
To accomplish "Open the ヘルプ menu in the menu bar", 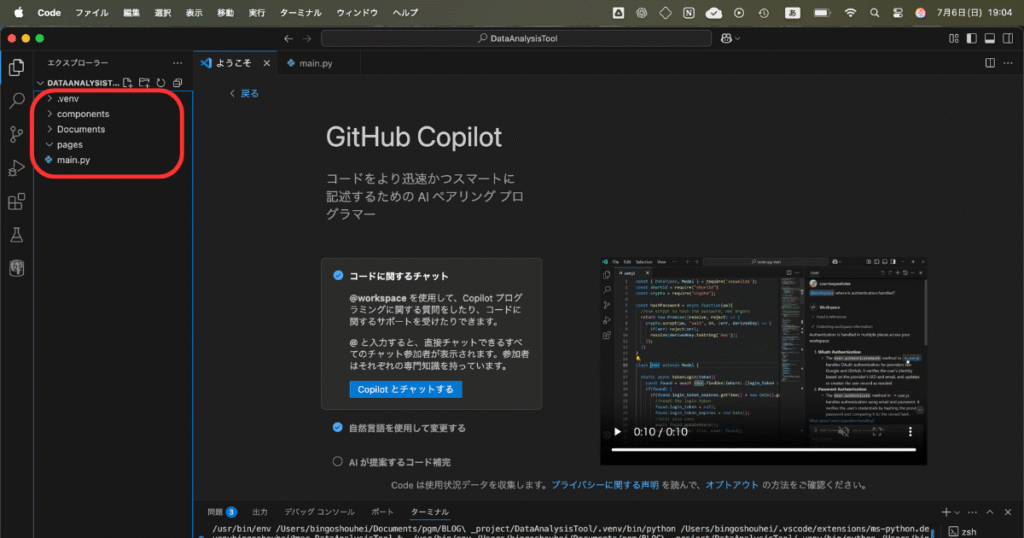I will coord(405,12).
